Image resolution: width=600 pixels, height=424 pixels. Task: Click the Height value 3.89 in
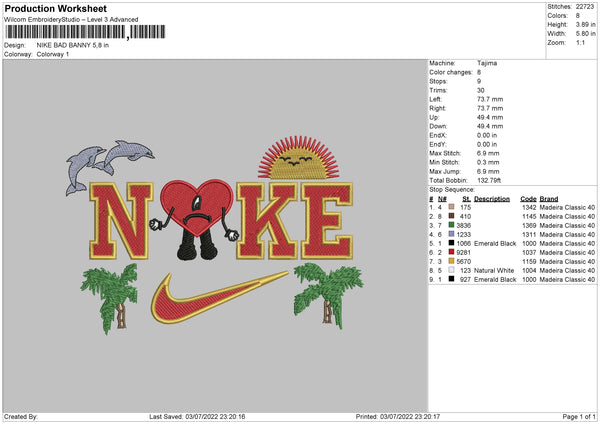[x=586, y=24]
